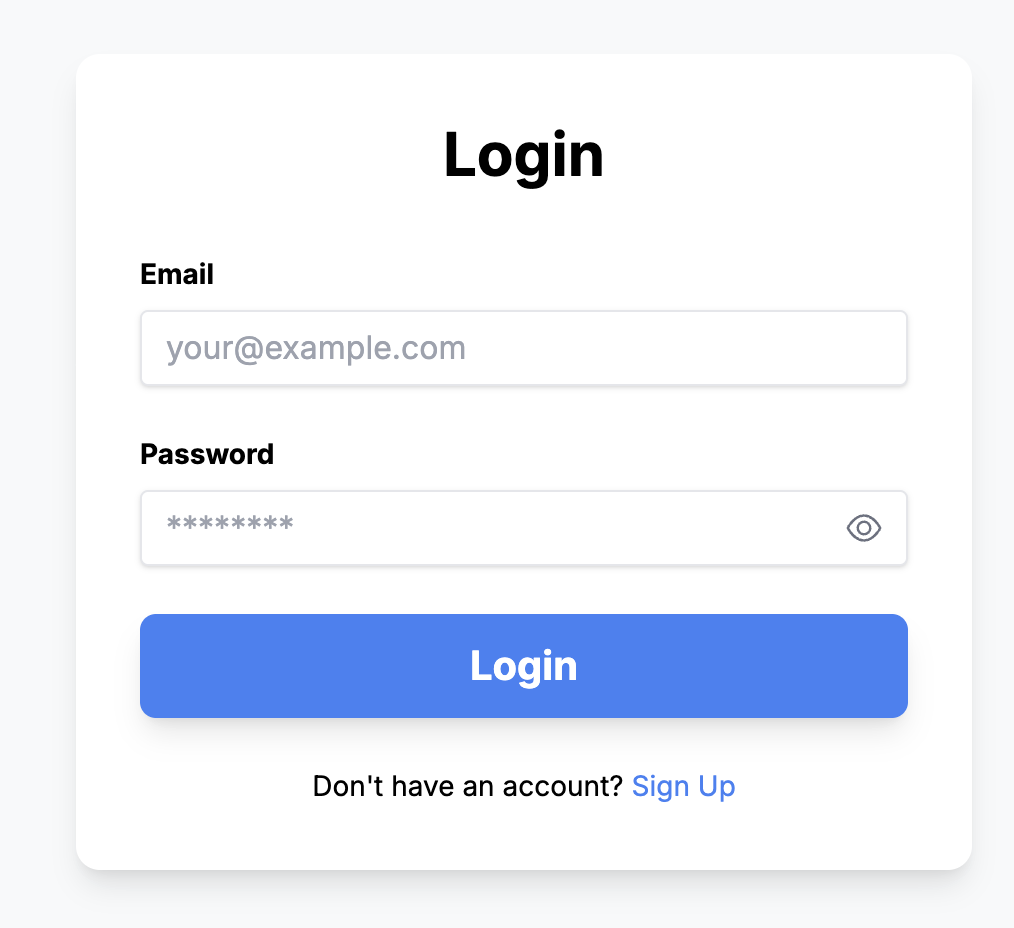Open the Sign Up link
The height and width of the screenshot is (928, 1014).
tap(683, 786)
